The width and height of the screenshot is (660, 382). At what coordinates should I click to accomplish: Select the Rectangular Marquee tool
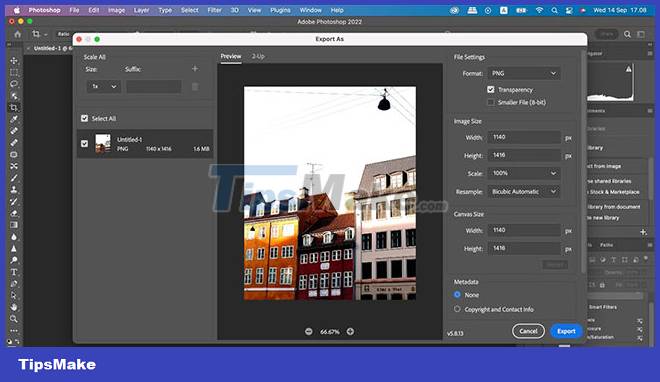click(x=14, y=72)
